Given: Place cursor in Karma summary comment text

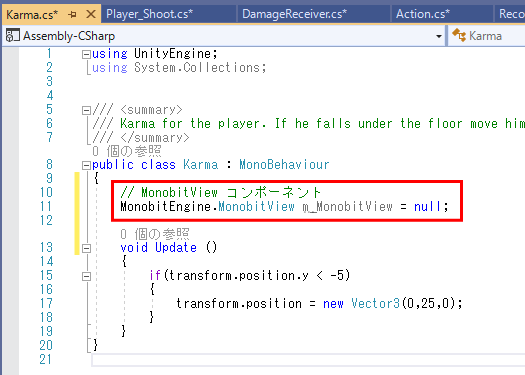Looking at the screenshot, I should [321, 124].
